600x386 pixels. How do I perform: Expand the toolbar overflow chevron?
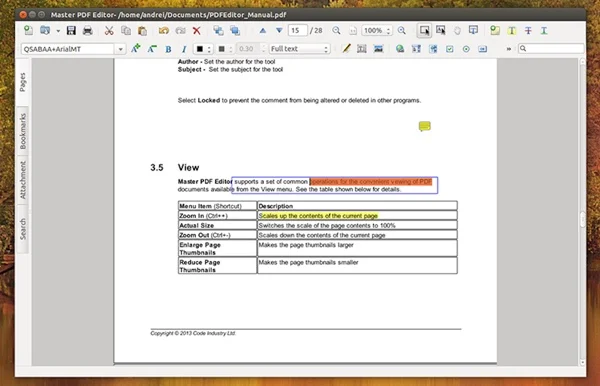[x=509, y=49]
